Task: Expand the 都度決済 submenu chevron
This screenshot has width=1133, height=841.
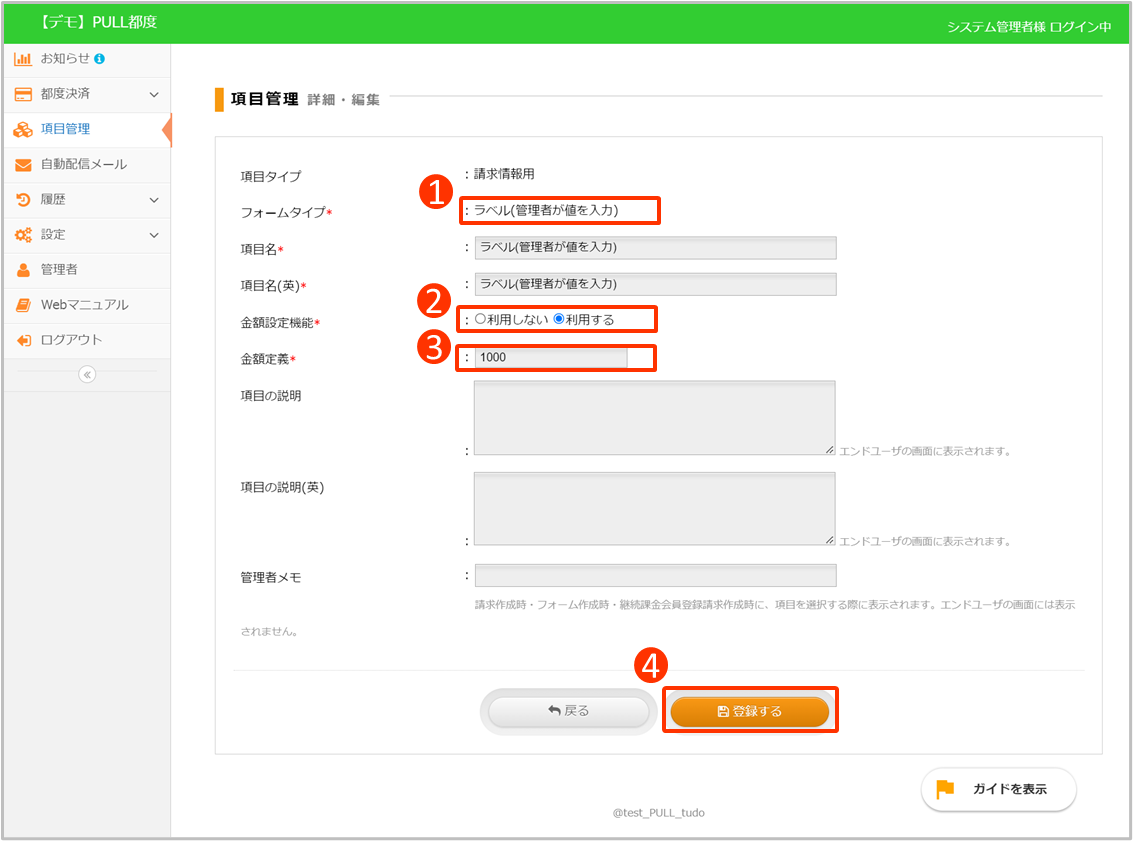Action: coord(154,94)
